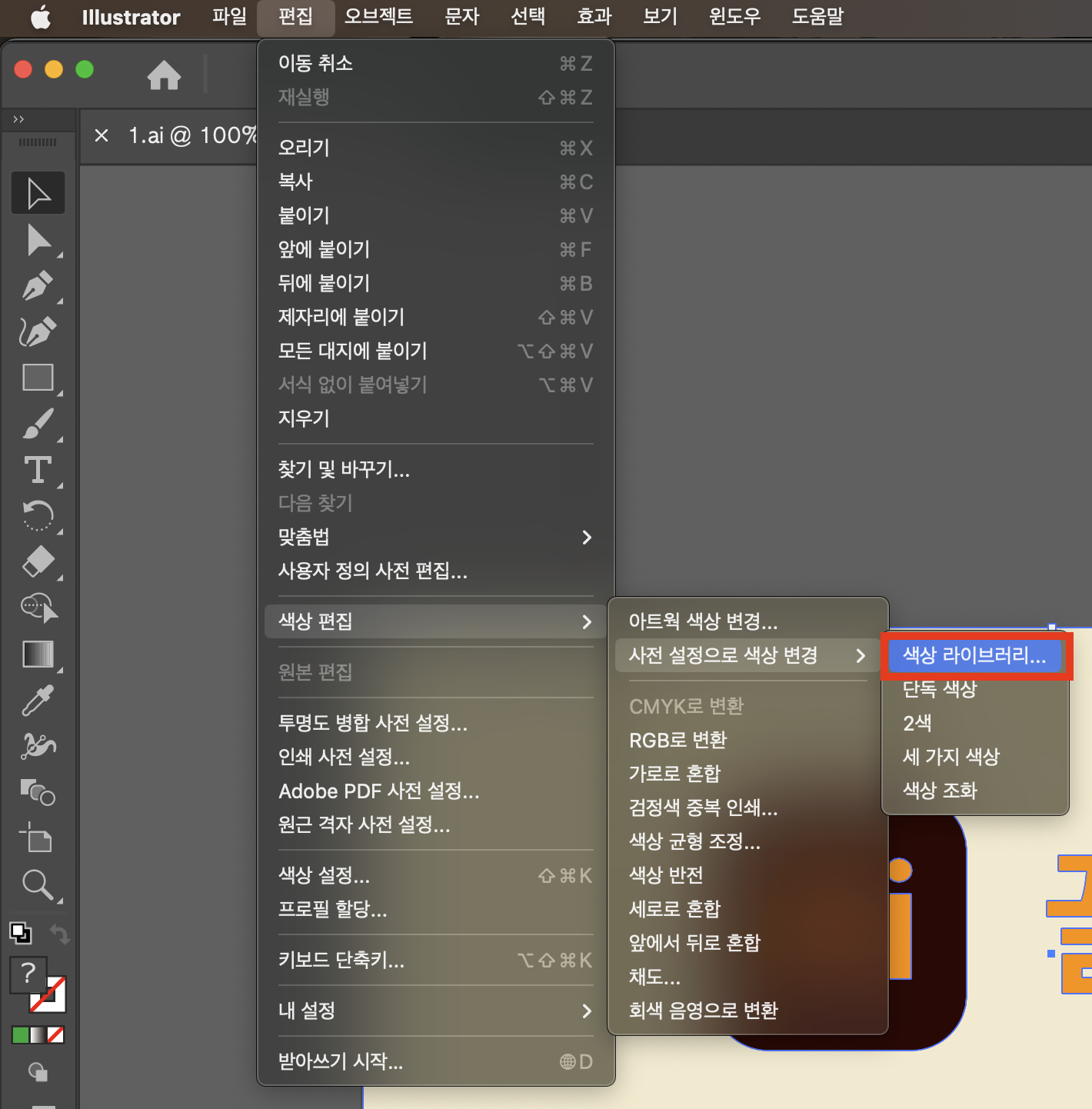
Task: Choose 색상 라이브러리... from submenu
Action: [974, 655]
